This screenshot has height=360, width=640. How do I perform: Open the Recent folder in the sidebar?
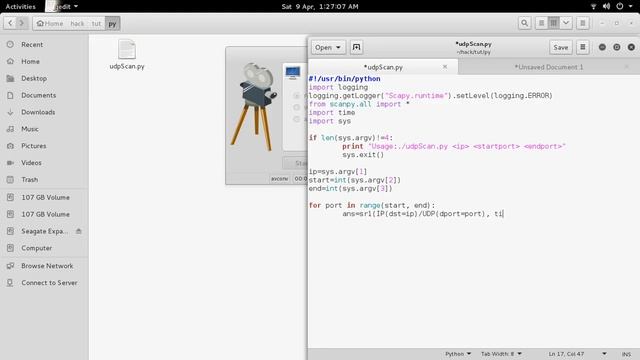pos(32,44)
